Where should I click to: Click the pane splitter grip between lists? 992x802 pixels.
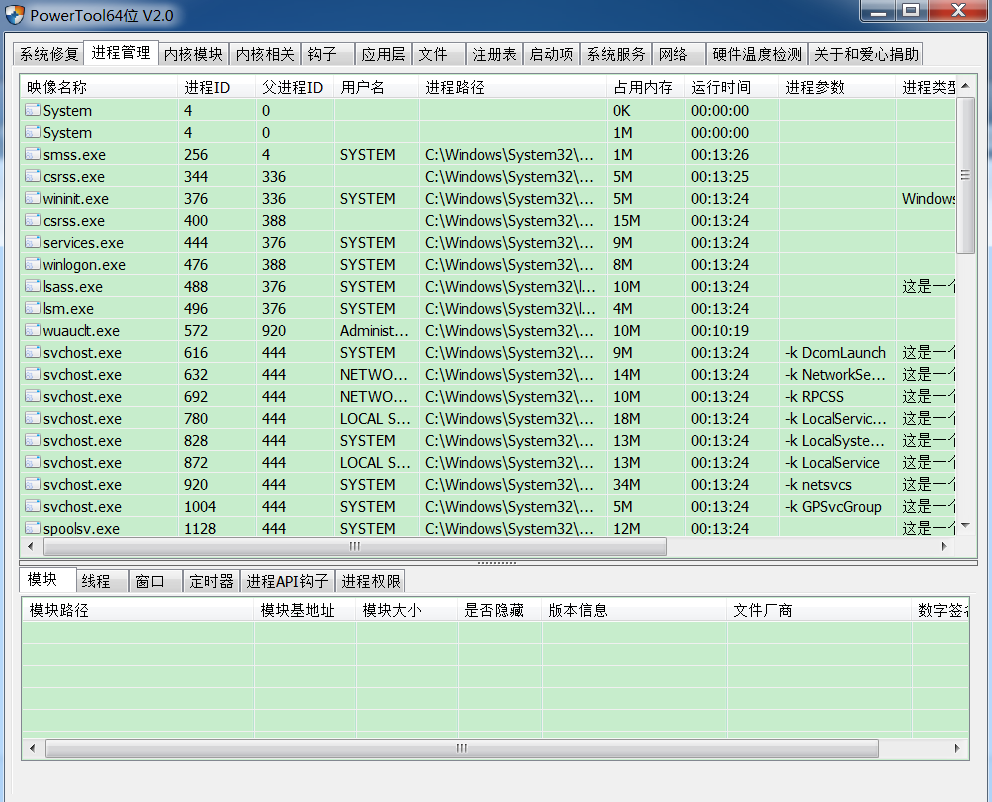497,562
